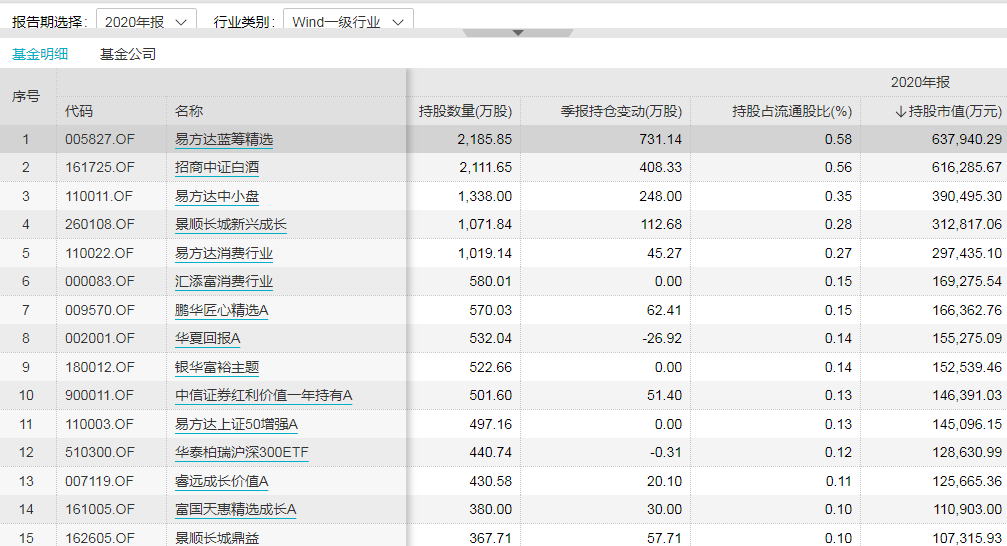Switch to the 基金公司 tab
The width and height of the screenshot is (1007, 546).
[x=128, y=54]
